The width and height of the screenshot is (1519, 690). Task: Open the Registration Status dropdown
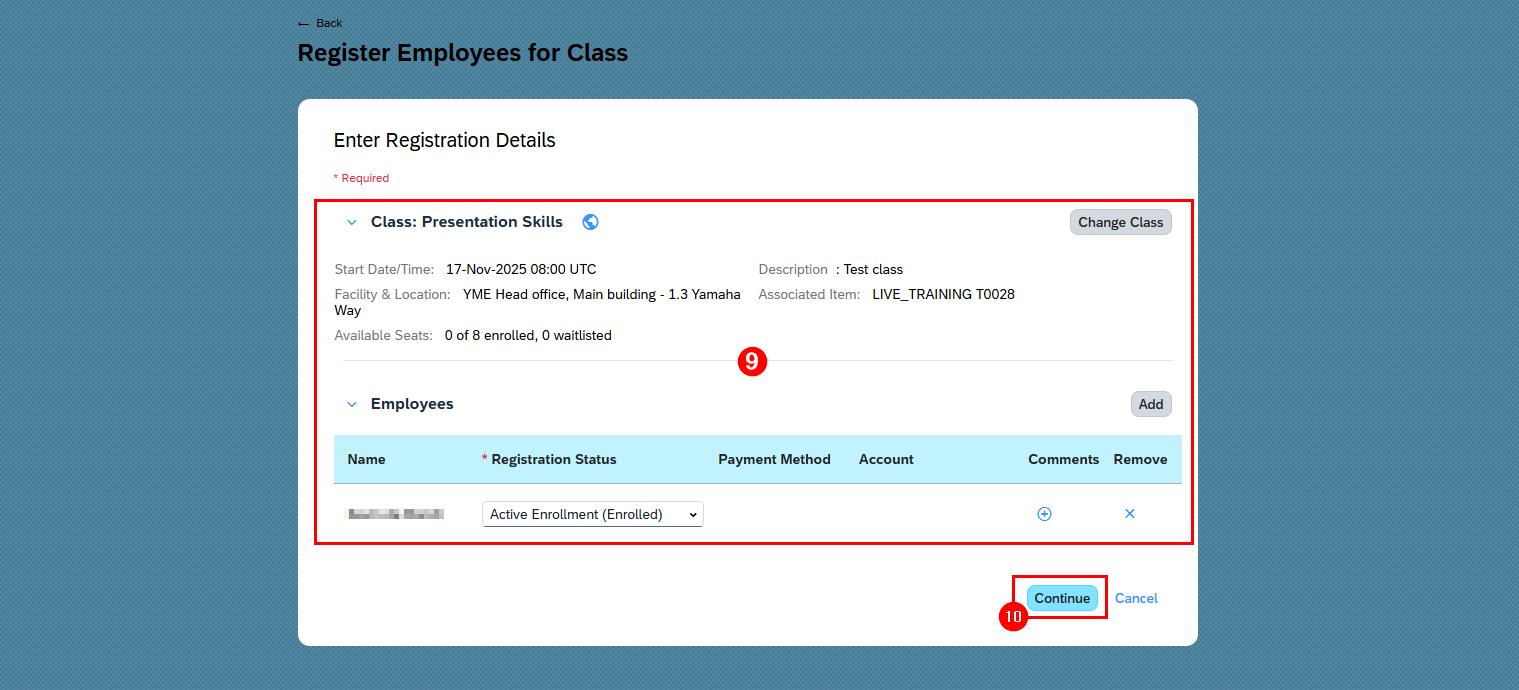593,514
